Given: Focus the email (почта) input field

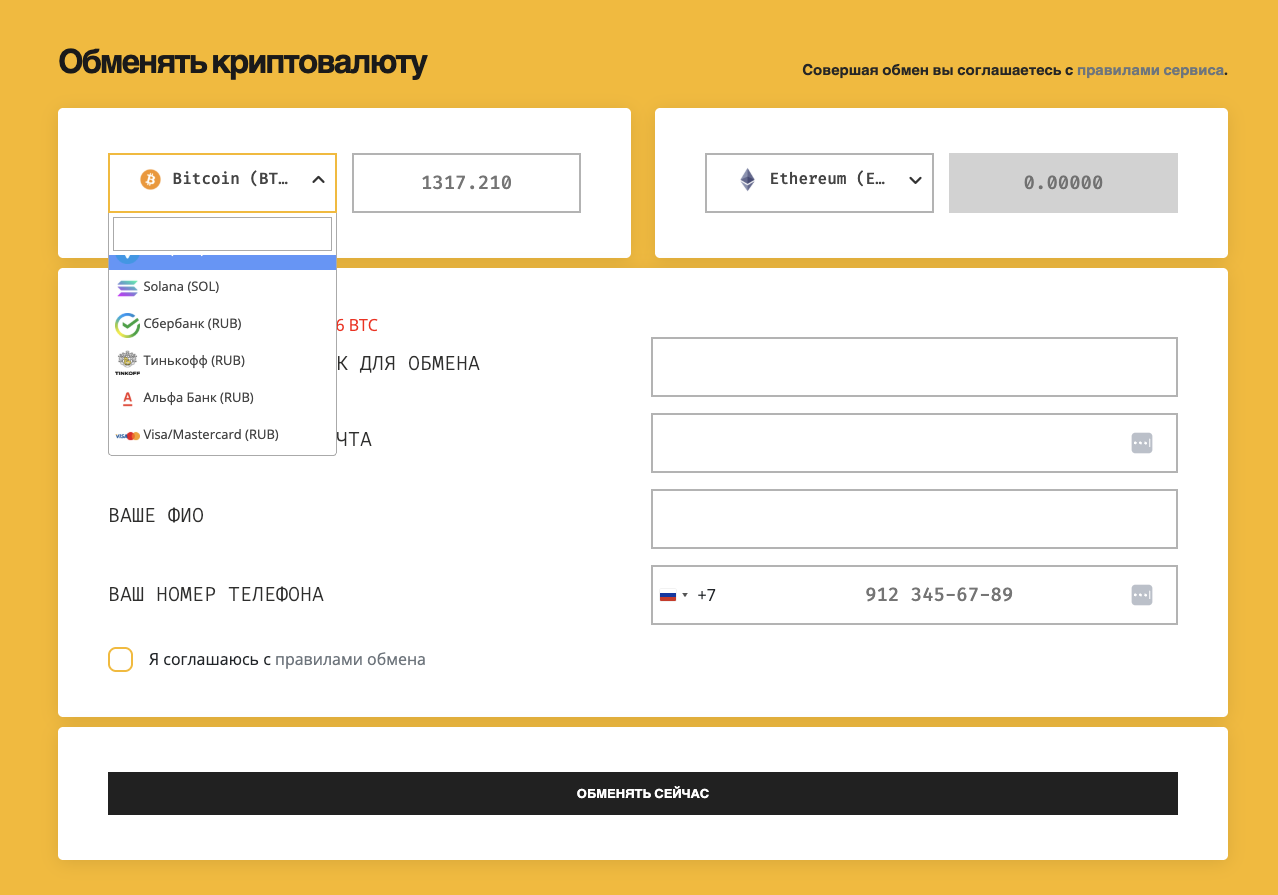Looking at the screenshot, I should (x=914, y=443).
